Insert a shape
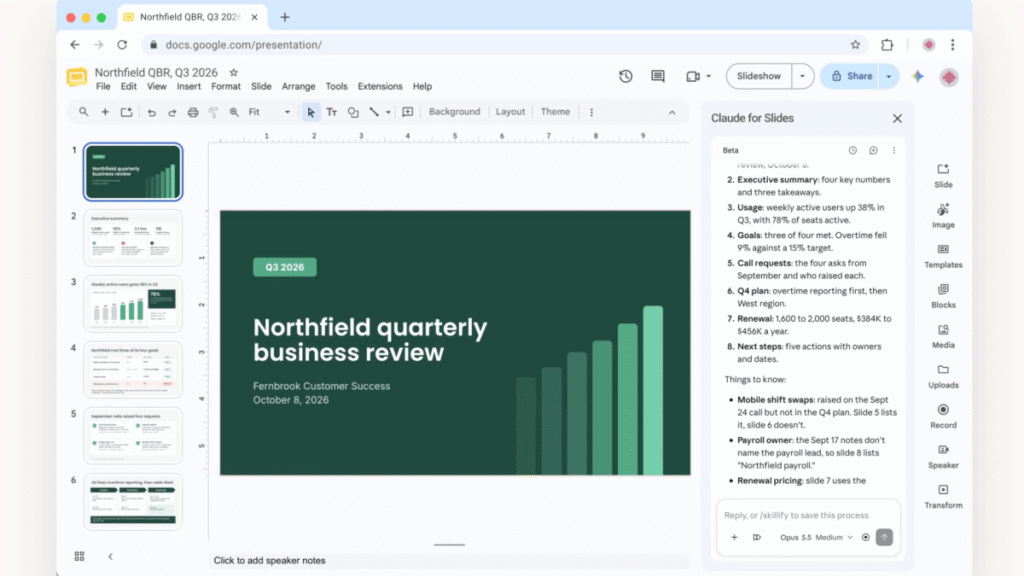 pyautogui.click(x=353, y=112)
